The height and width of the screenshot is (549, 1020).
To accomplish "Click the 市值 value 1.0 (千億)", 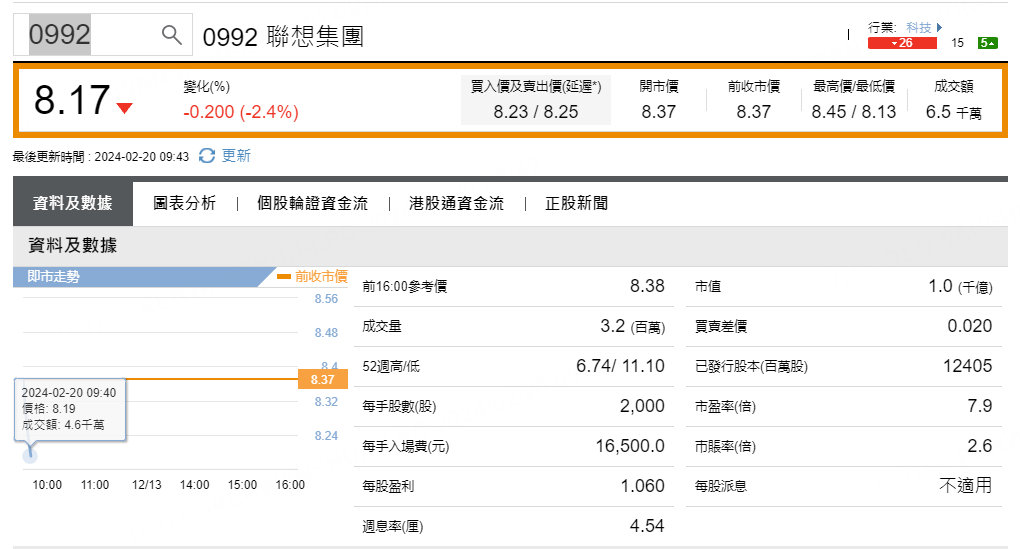I will [x=960, y=286].
